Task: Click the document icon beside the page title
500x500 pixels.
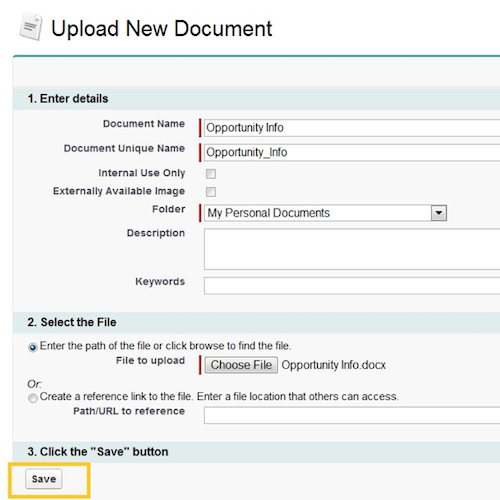Action: 31,27
